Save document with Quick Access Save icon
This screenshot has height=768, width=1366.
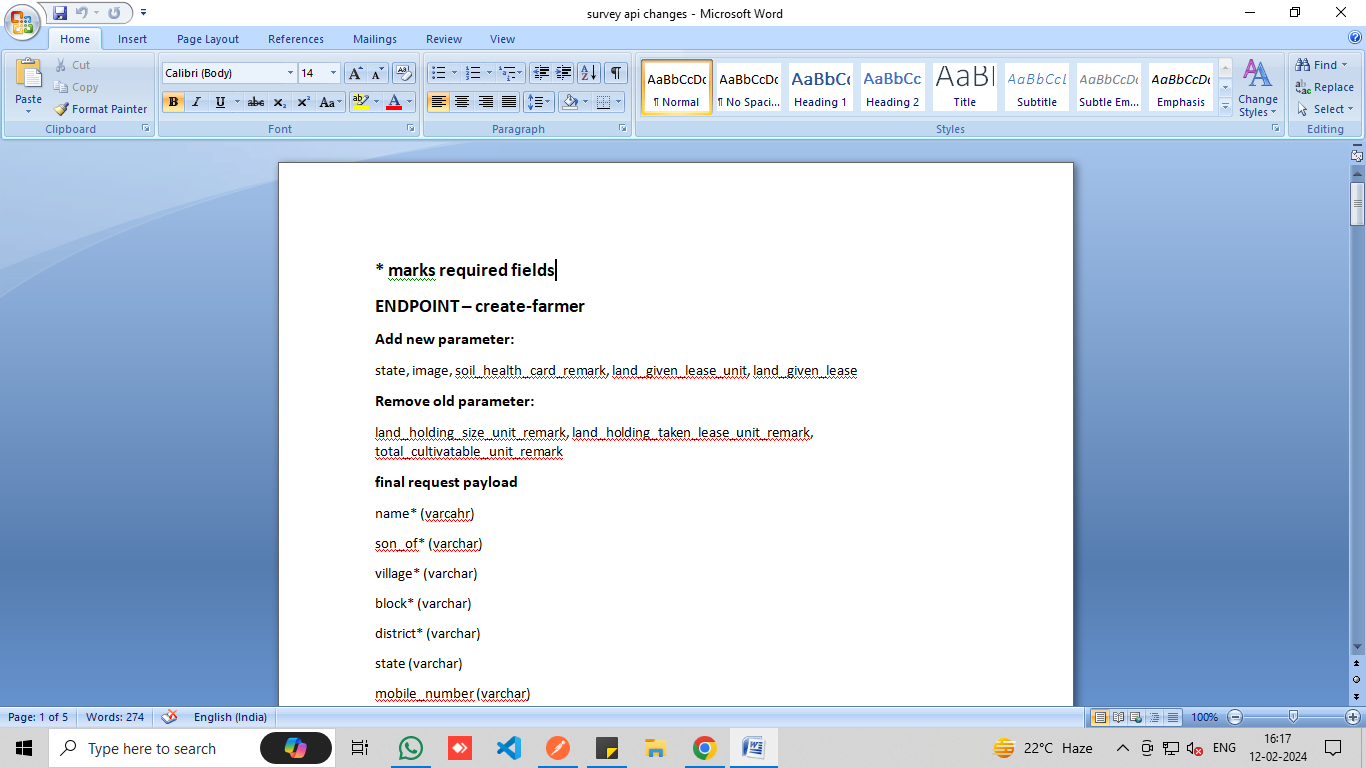[60, 13]
